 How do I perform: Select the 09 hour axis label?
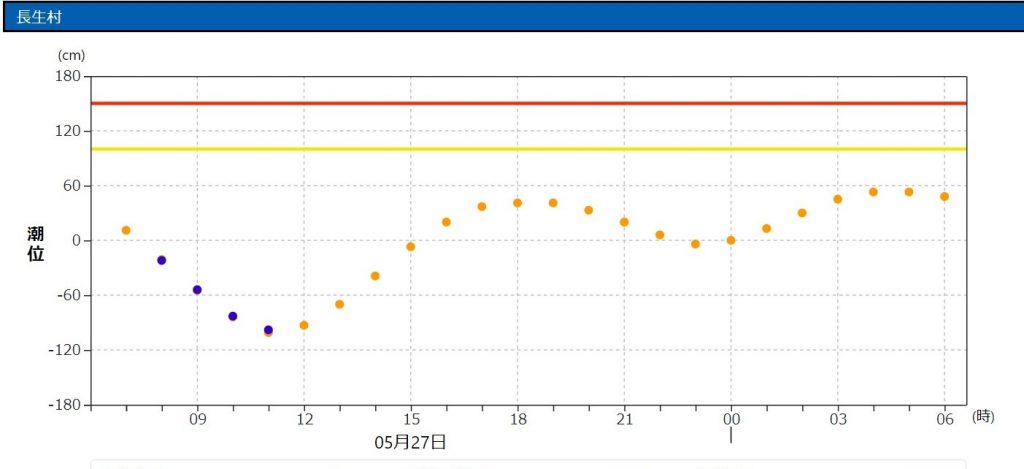tap(197, 419)
